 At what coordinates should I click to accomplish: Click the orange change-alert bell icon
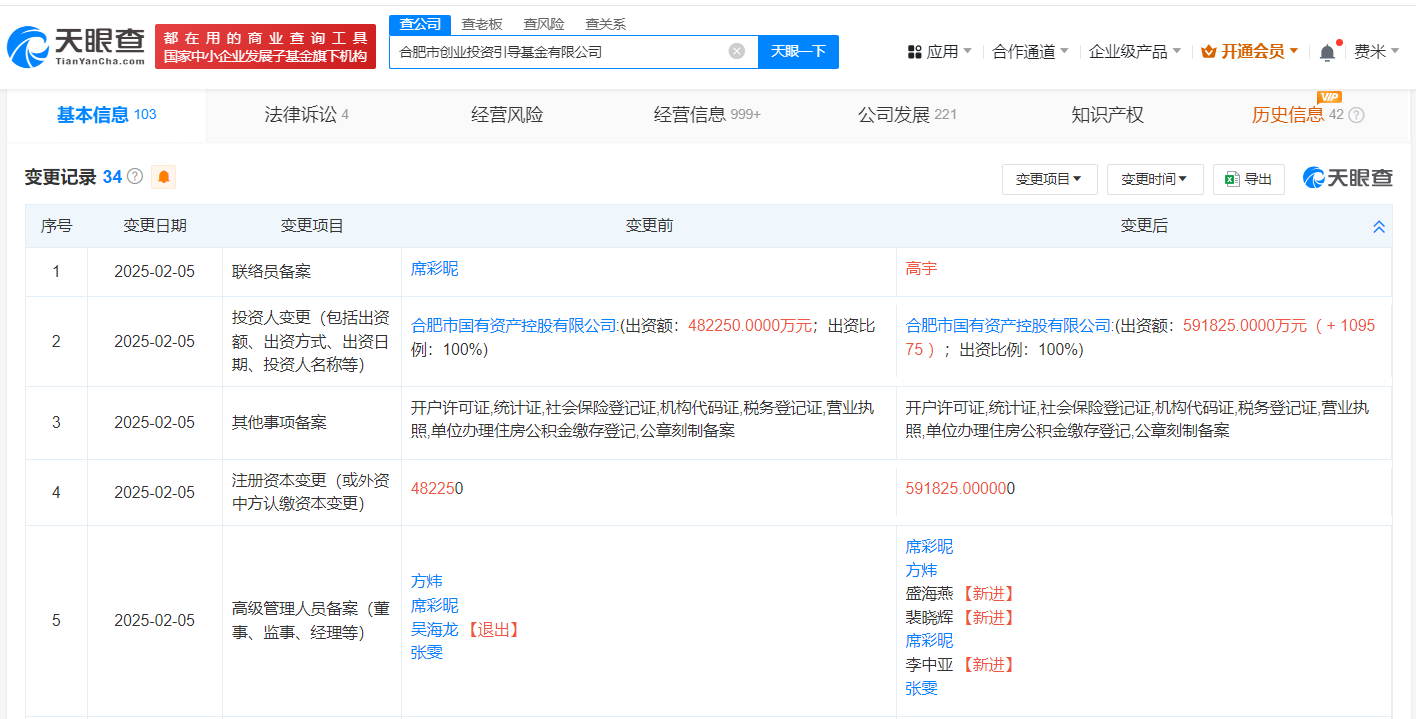coord(164,177)
